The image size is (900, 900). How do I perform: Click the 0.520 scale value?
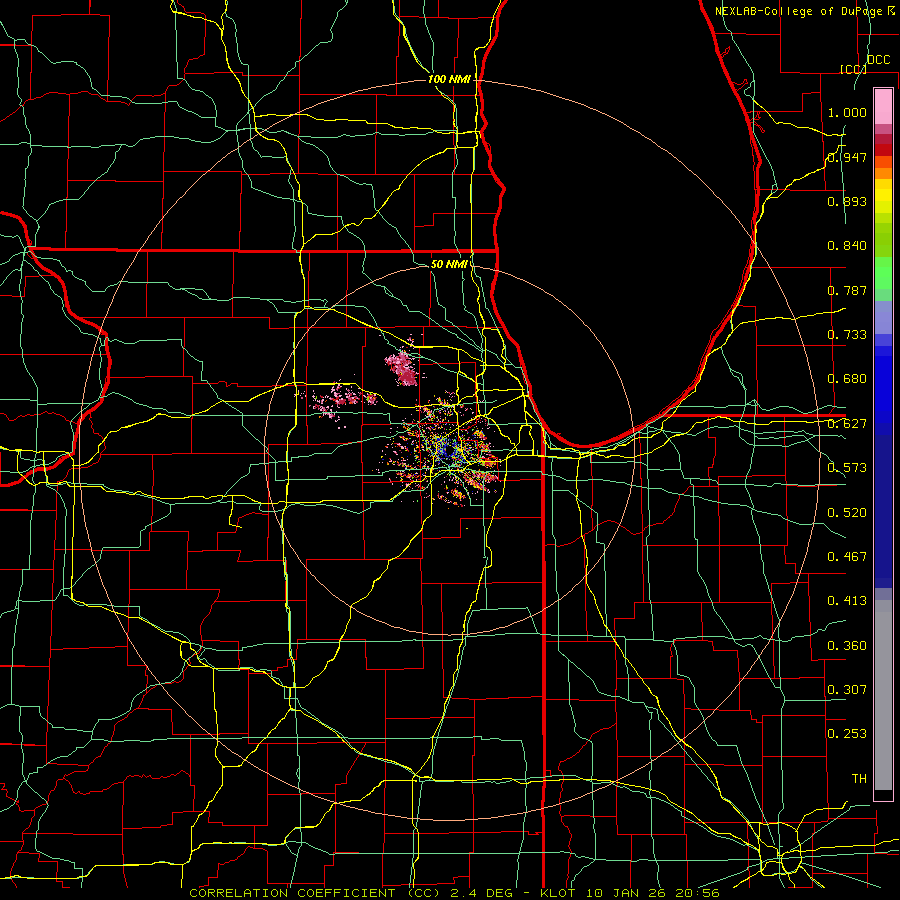[847, 513]
